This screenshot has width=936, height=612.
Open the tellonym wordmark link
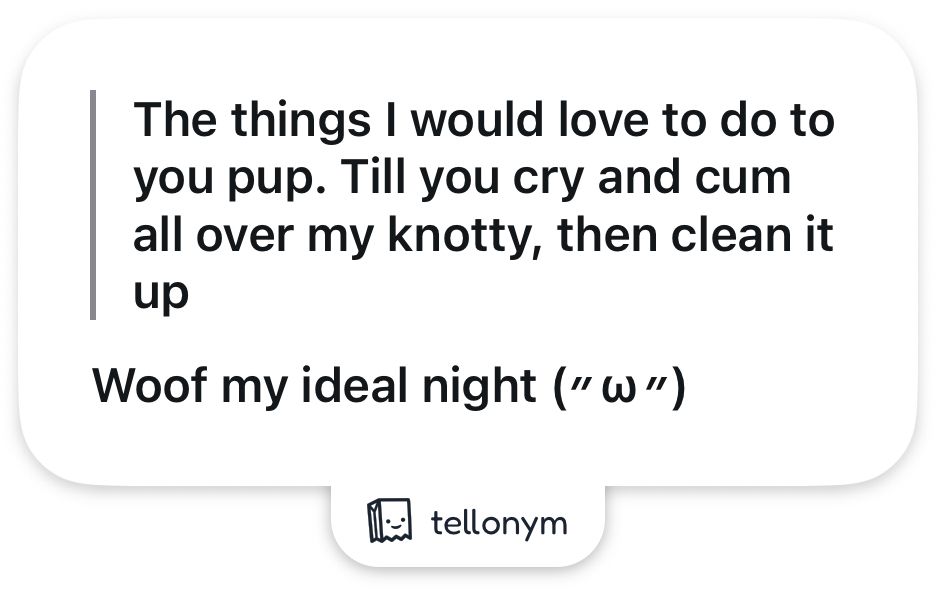(x=498, y=523)
